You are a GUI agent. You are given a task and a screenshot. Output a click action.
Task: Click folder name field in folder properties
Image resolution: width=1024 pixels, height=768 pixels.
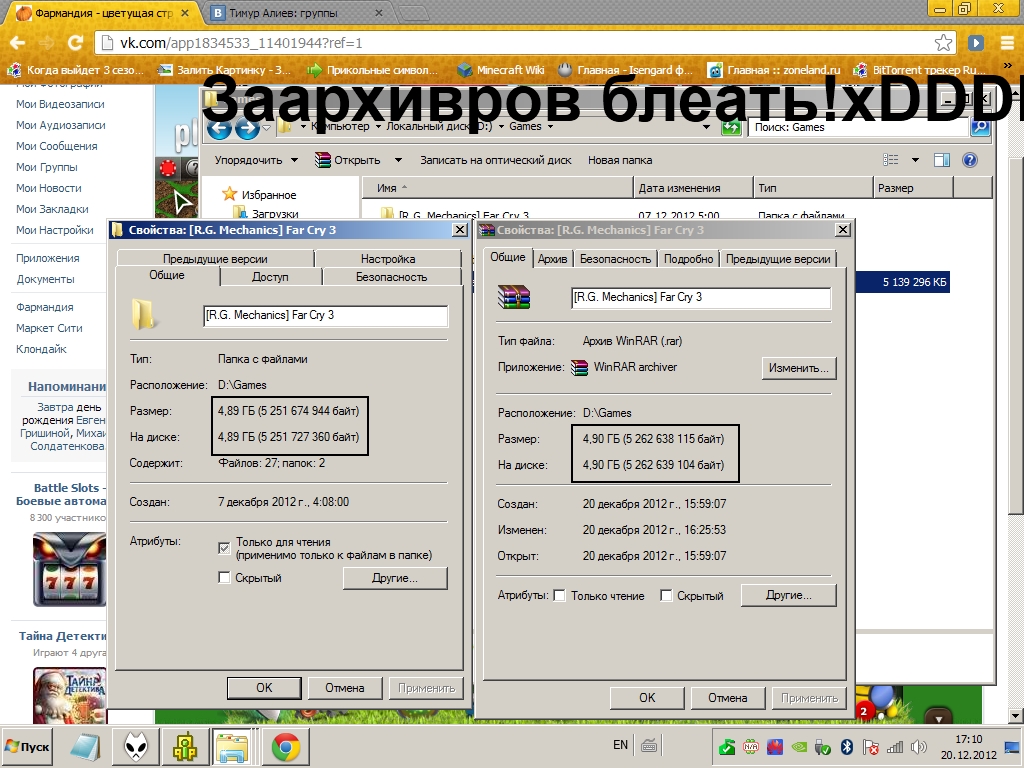point(325,315)
